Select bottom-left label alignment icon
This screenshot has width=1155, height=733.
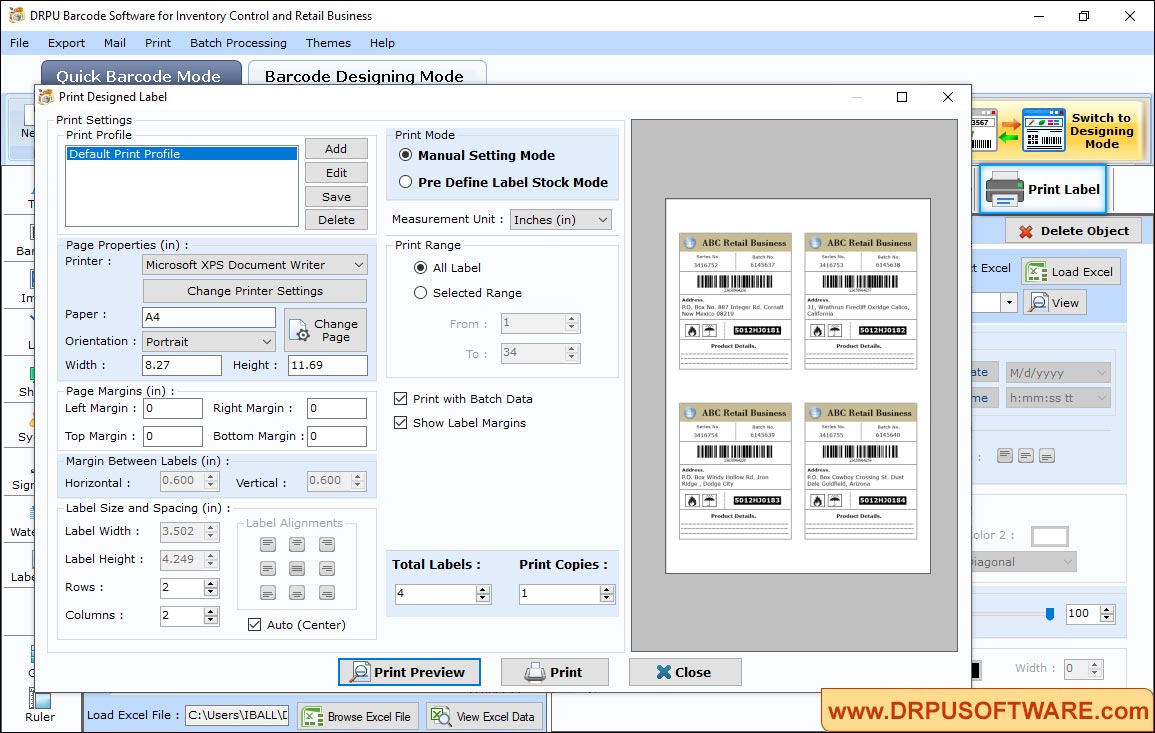[268, 593]
